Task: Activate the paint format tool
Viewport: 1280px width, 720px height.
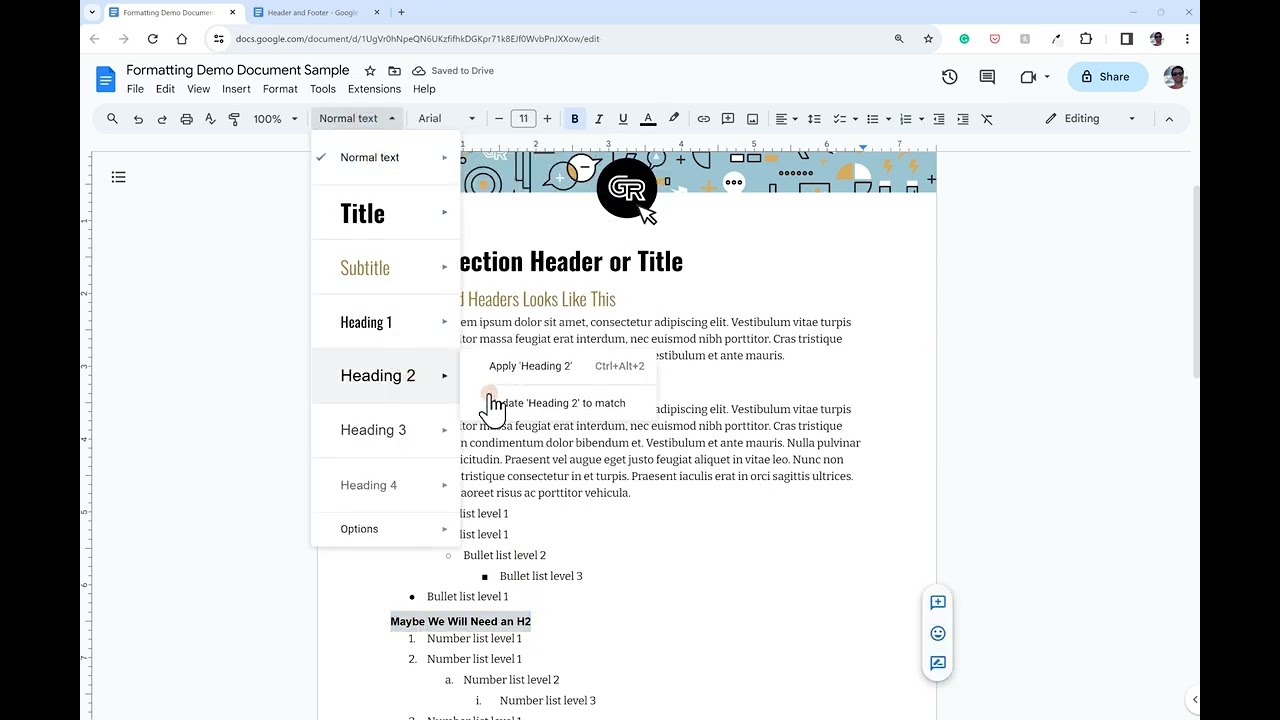Action: point(234,119)
